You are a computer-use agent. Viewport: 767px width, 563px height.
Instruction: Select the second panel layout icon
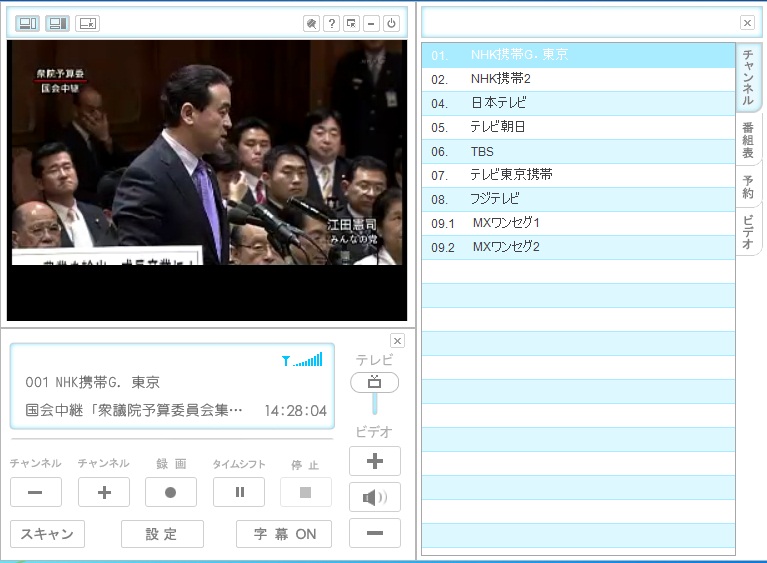pos(58,23)
